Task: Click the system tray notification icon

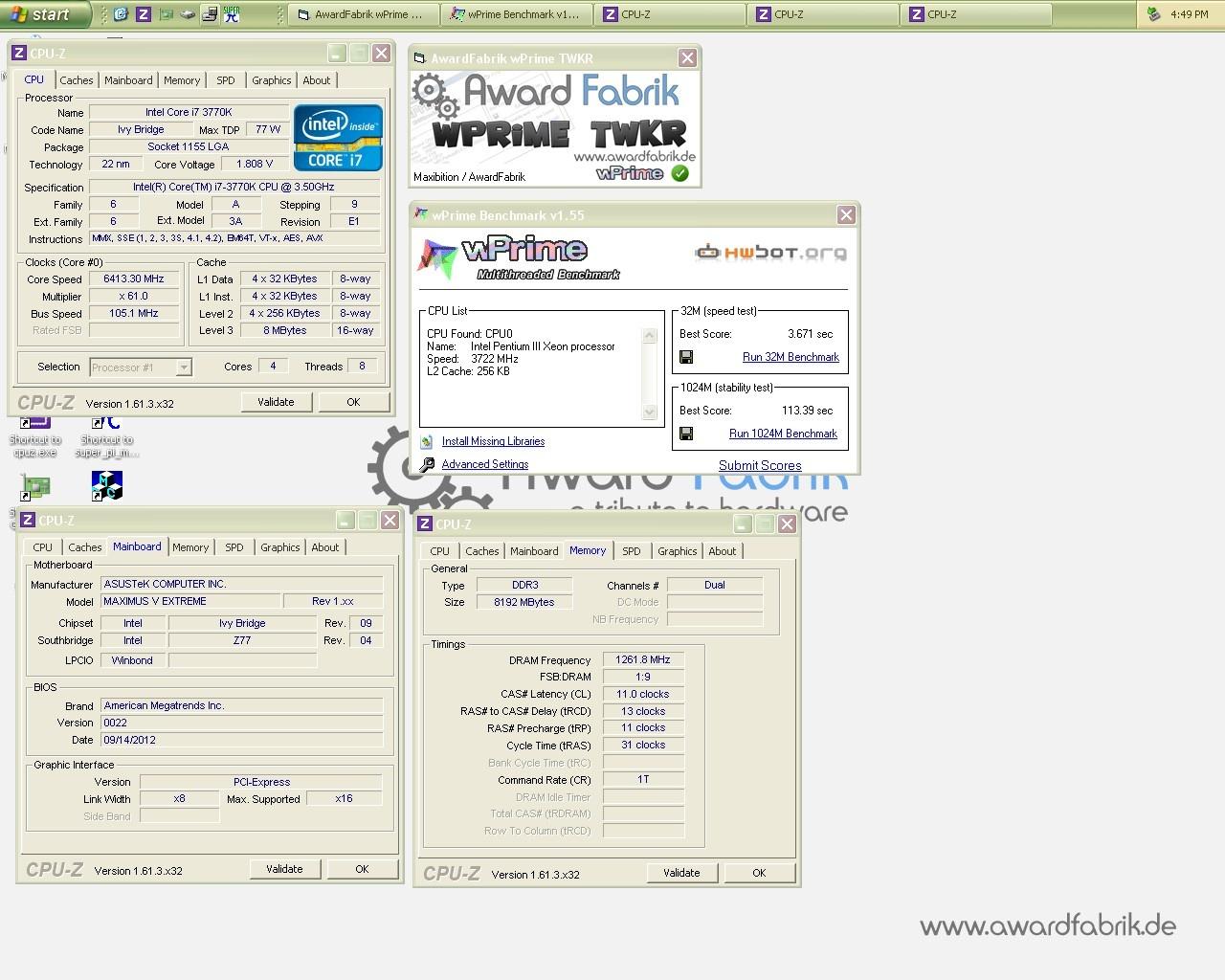Action: pyautogui.click(x=1153, y=14)
